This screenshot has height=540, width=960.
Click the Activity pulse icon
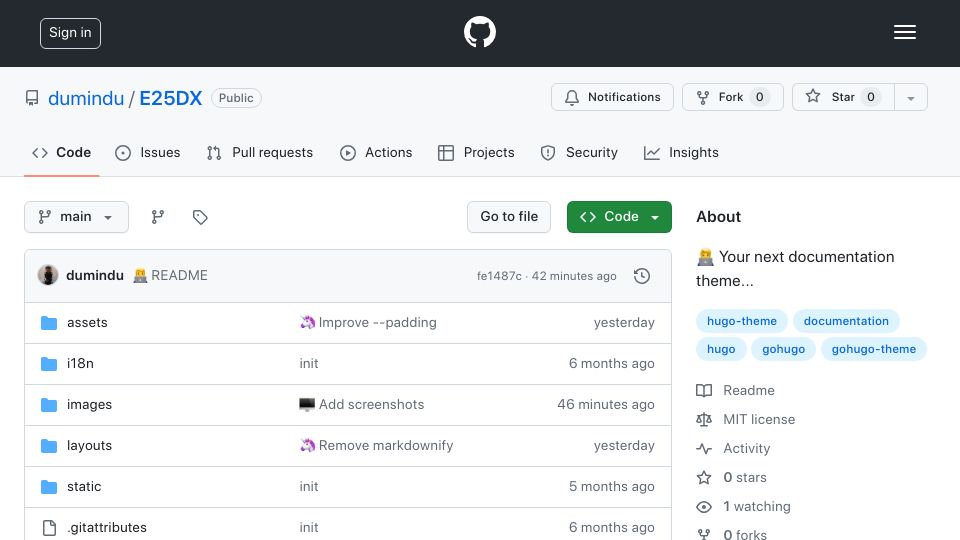pos(704,449)
